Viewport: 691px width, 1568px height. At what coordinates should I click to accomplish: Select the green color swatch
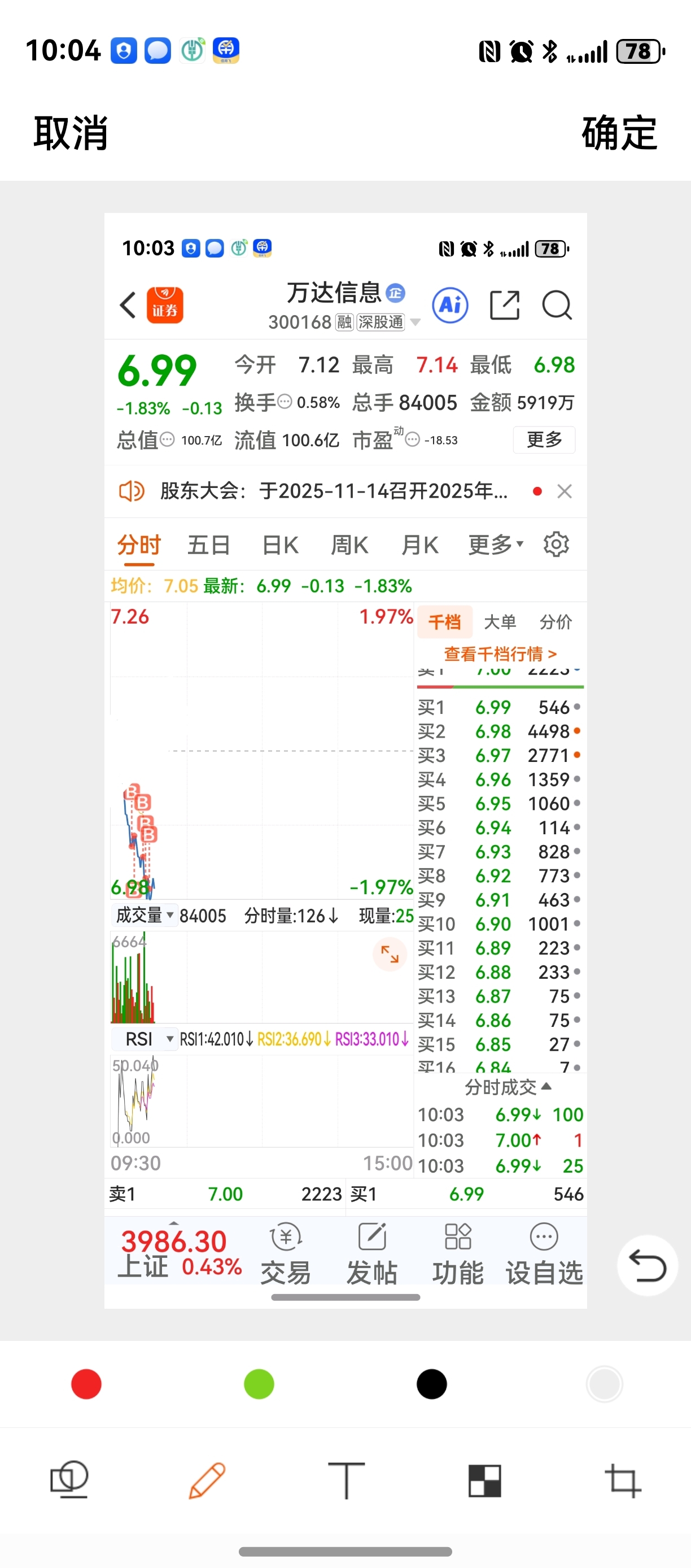click(259, 1384)
